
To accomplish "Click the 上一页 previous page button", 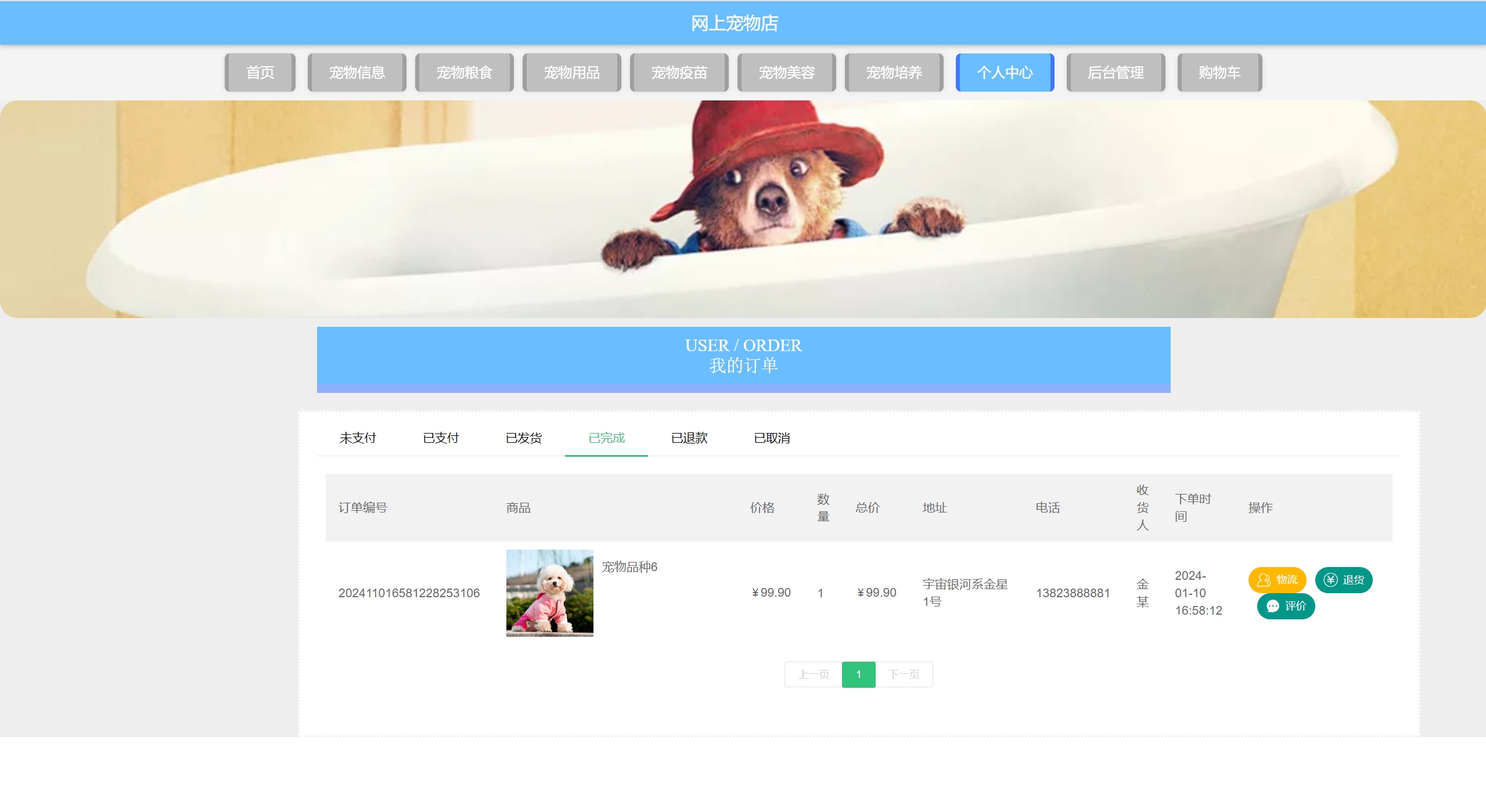I will pos(813,674).
